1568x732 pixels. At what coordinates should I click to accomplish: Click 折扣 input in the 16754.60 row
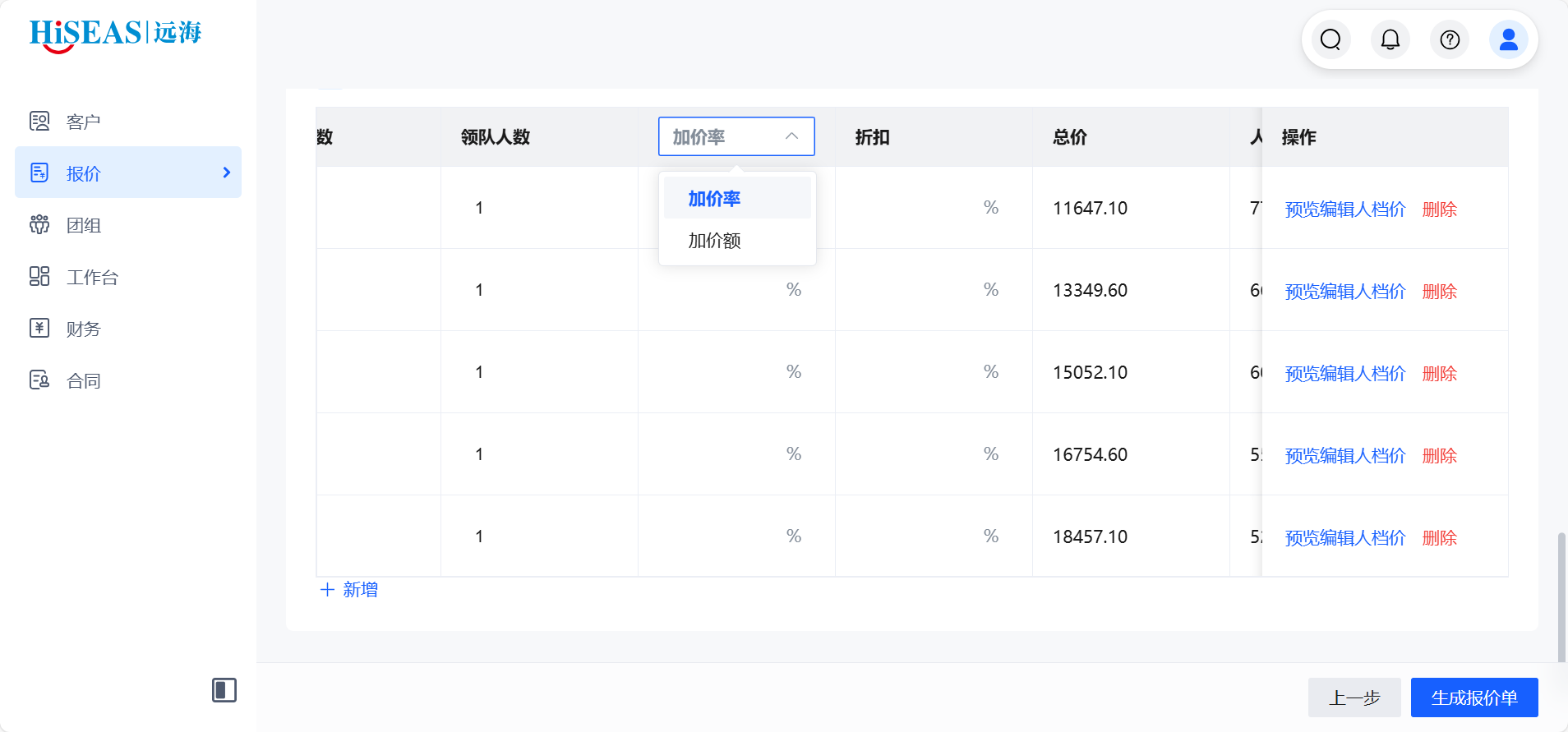934,454
